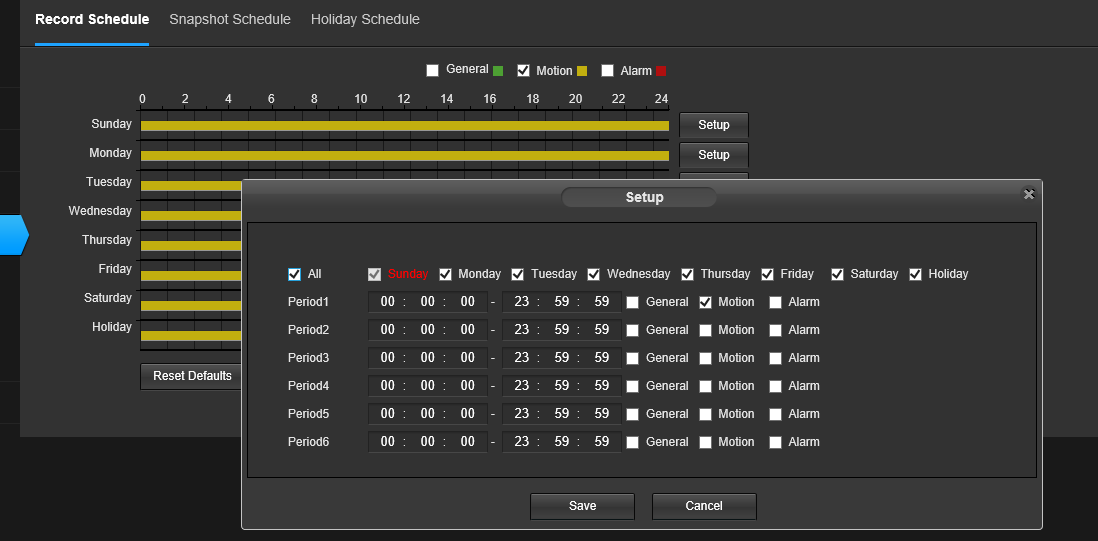Enable Motion for Period5
The width and height of the screenshot is (1098, 541).
coord(705,414)
